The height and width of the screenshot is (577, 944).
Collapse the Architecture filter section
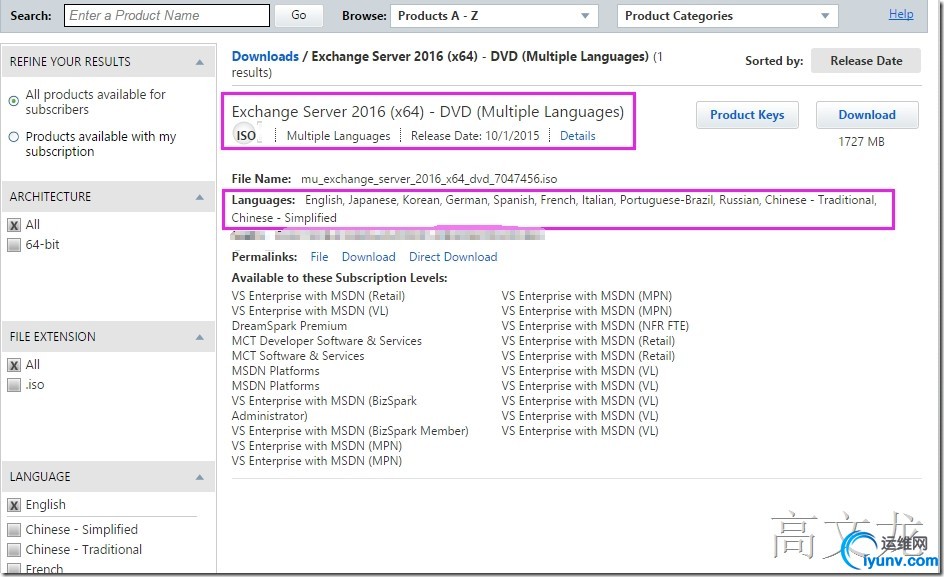tap(200, 197)
